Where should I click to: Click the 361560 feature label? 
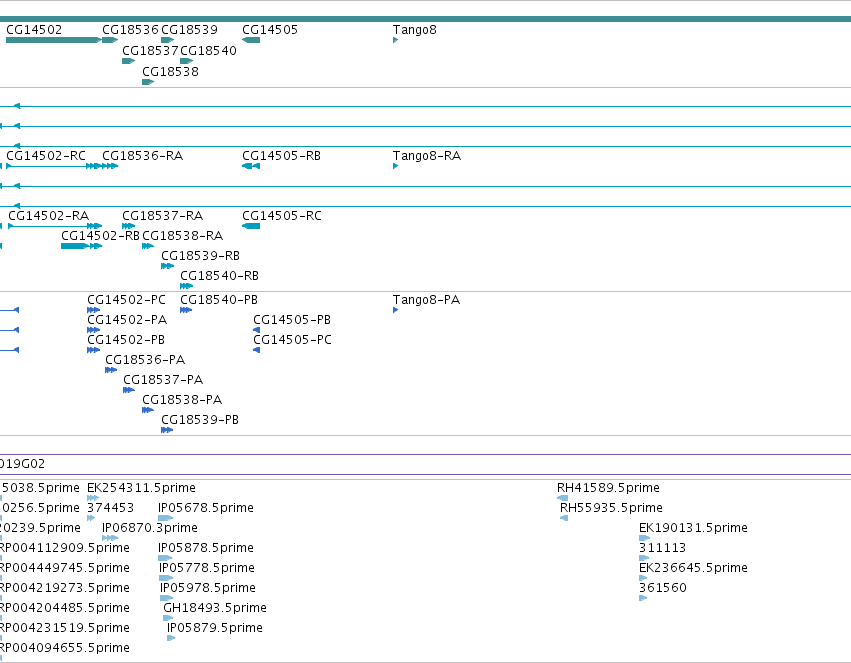click(663, 589)
